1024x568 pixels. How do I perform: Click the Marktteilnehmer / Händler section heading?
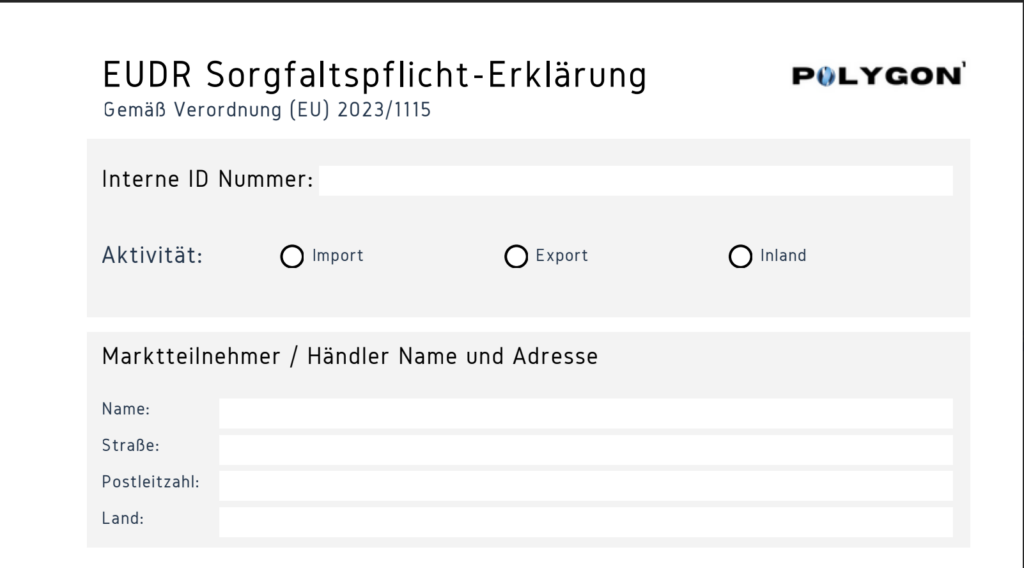[349, 356]
